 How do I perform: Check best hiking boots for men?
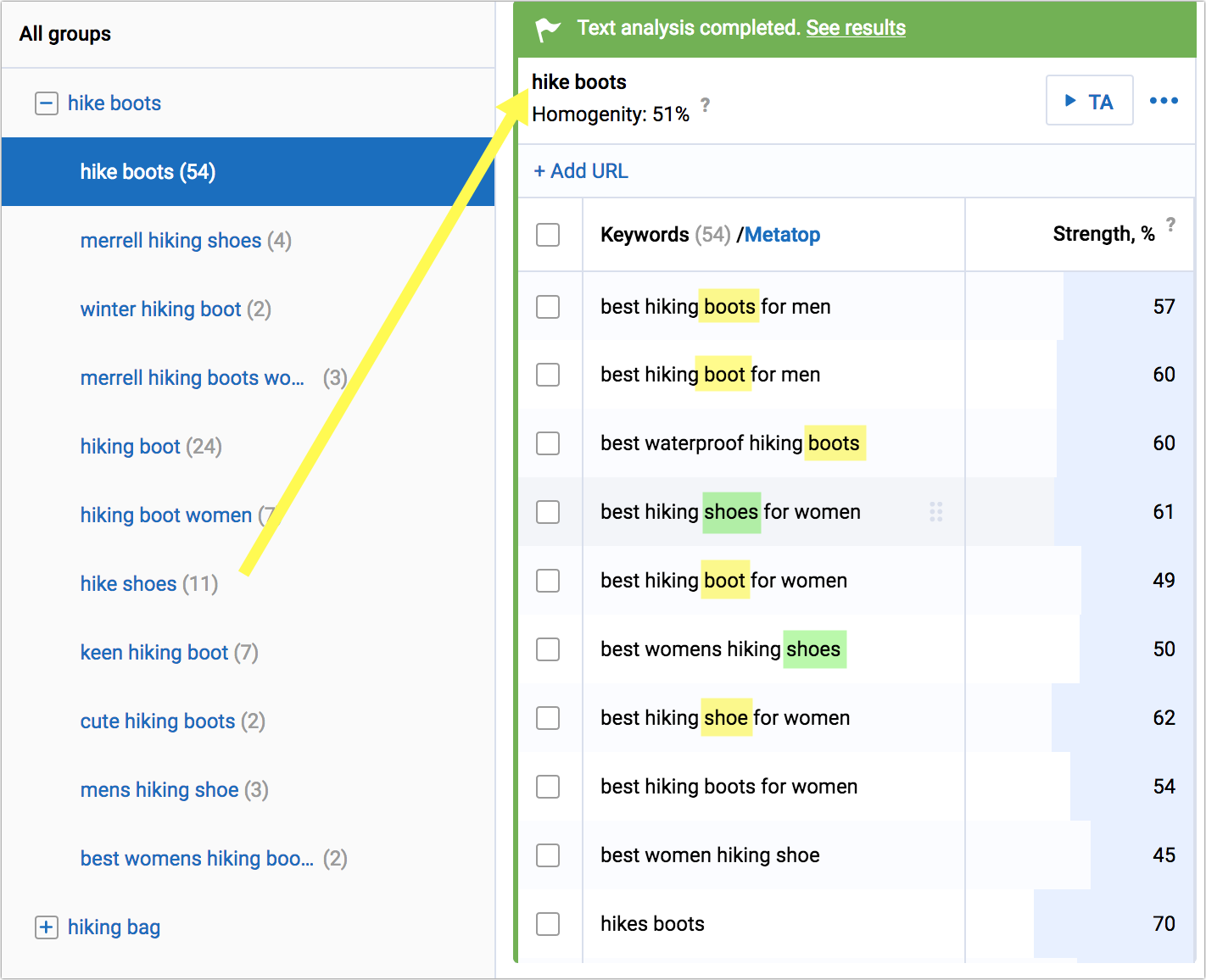pos(548,307)
